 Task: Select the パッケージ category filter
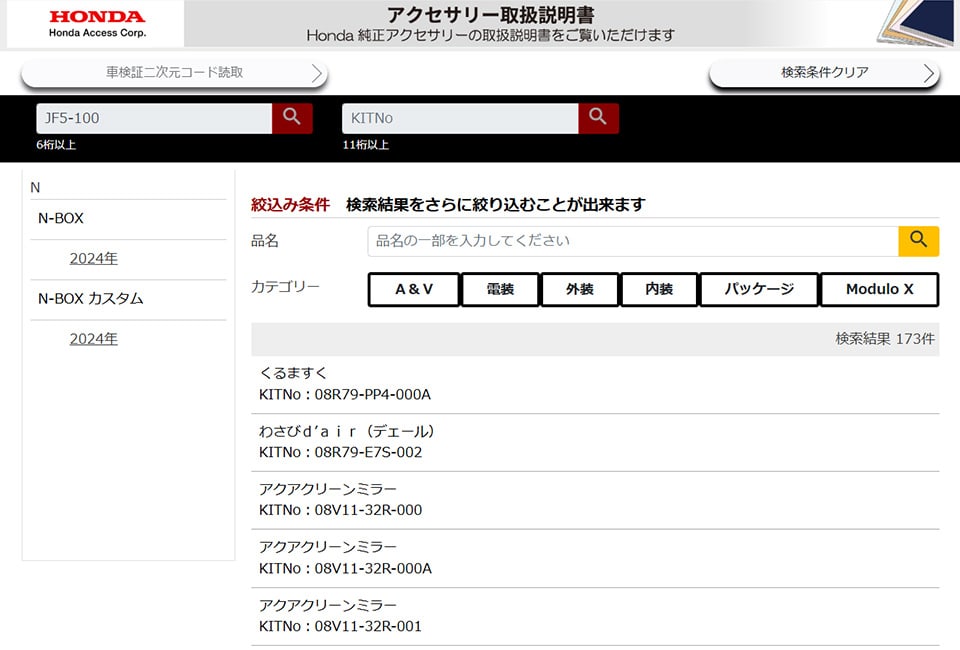759,290
